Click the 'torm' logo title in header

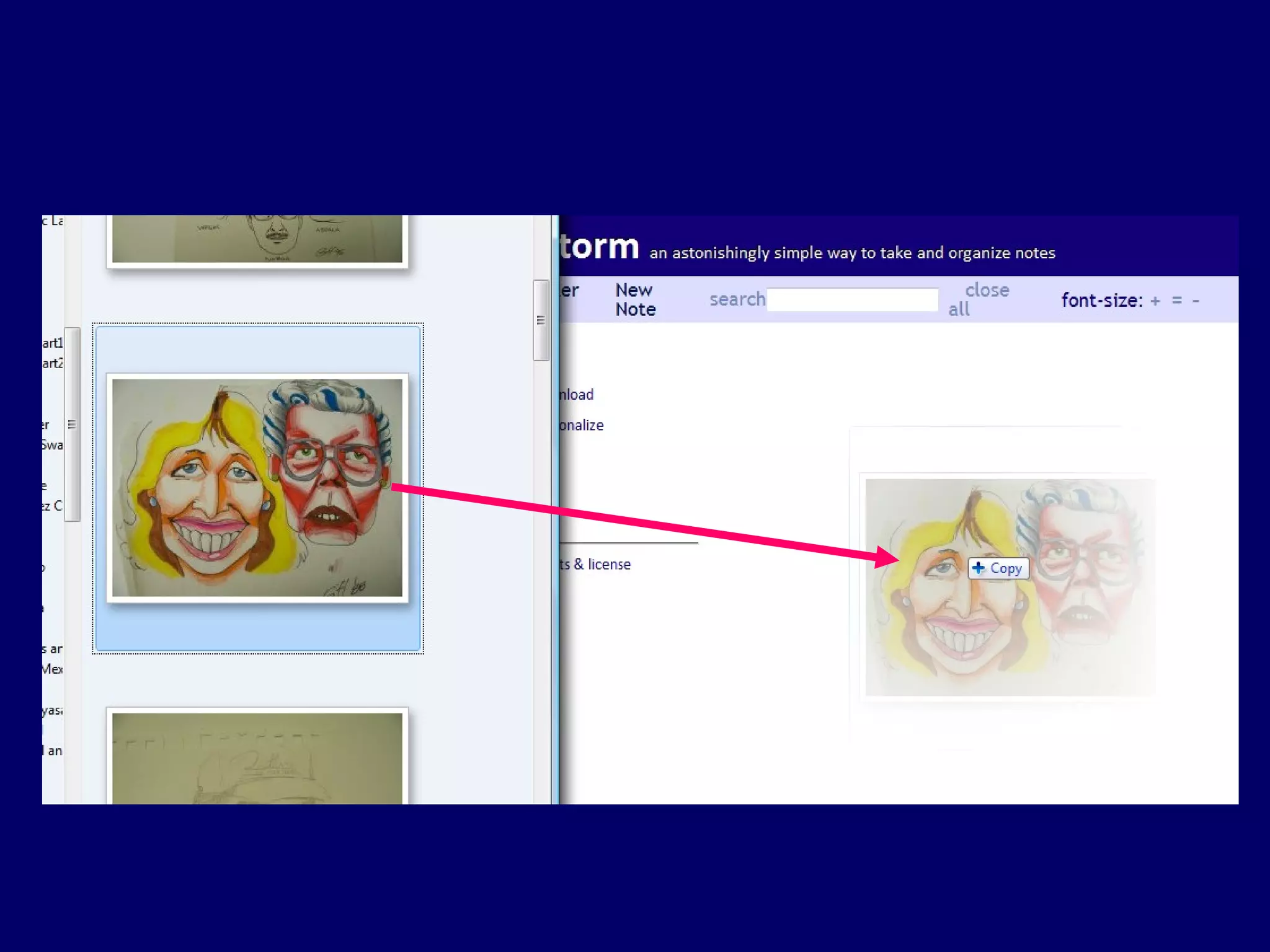click(x=599, y=247)
